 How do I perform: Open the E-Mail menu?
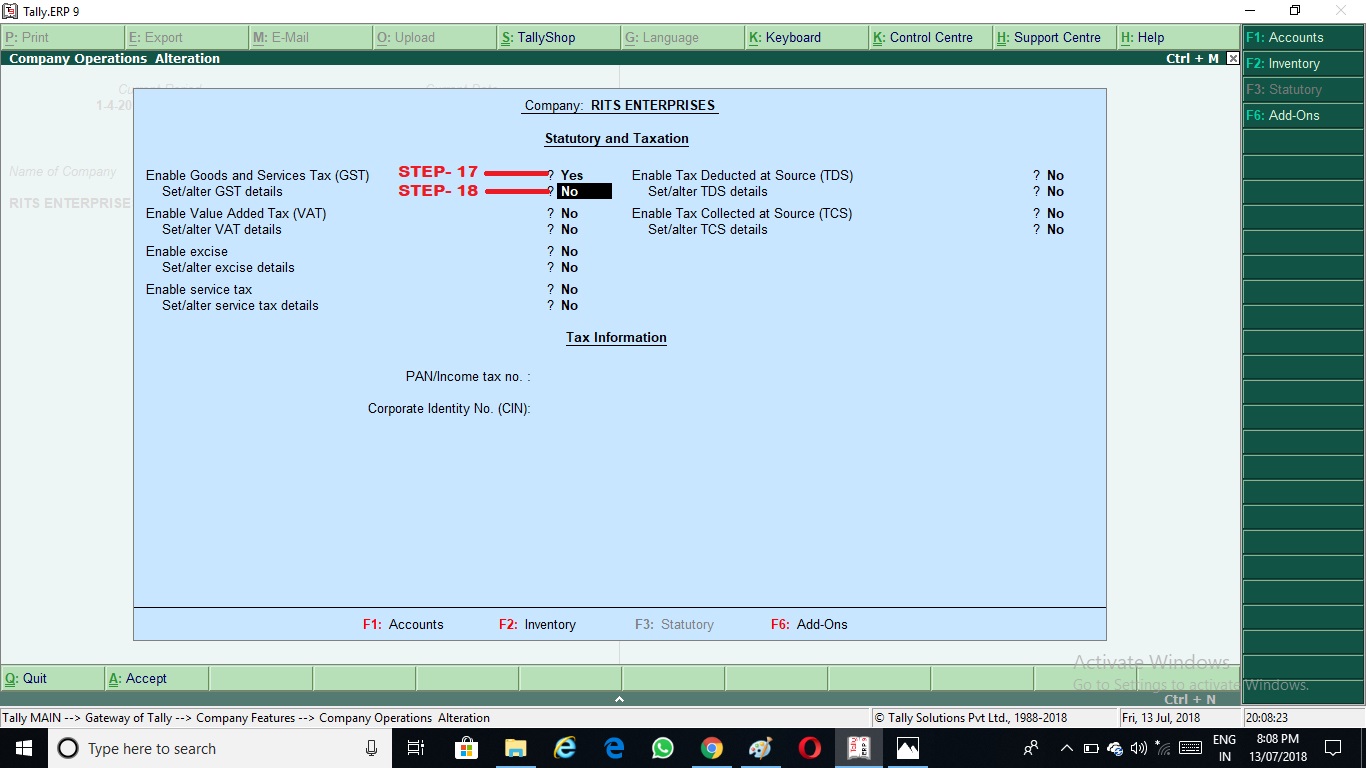coord(310,37)
